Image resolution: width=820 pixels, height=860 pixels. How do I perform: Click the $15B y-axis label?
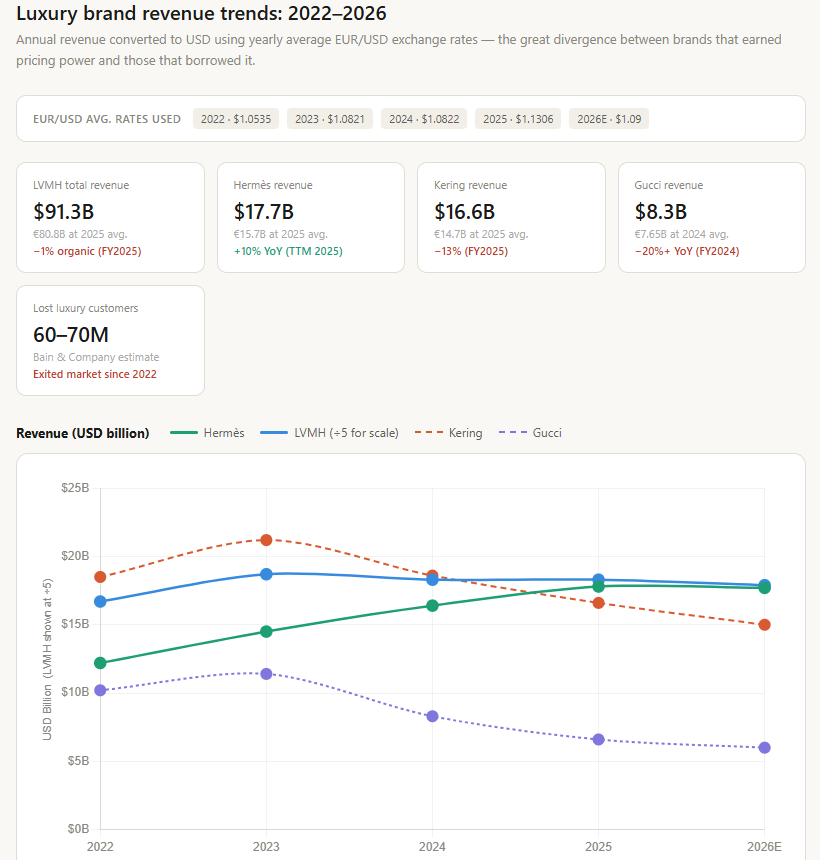coord(75,624)
